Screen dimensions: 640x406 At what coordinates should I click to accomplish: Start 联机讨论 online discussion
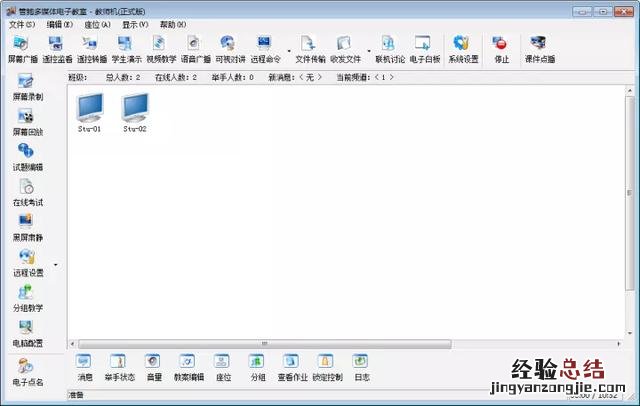coord(390,49)
